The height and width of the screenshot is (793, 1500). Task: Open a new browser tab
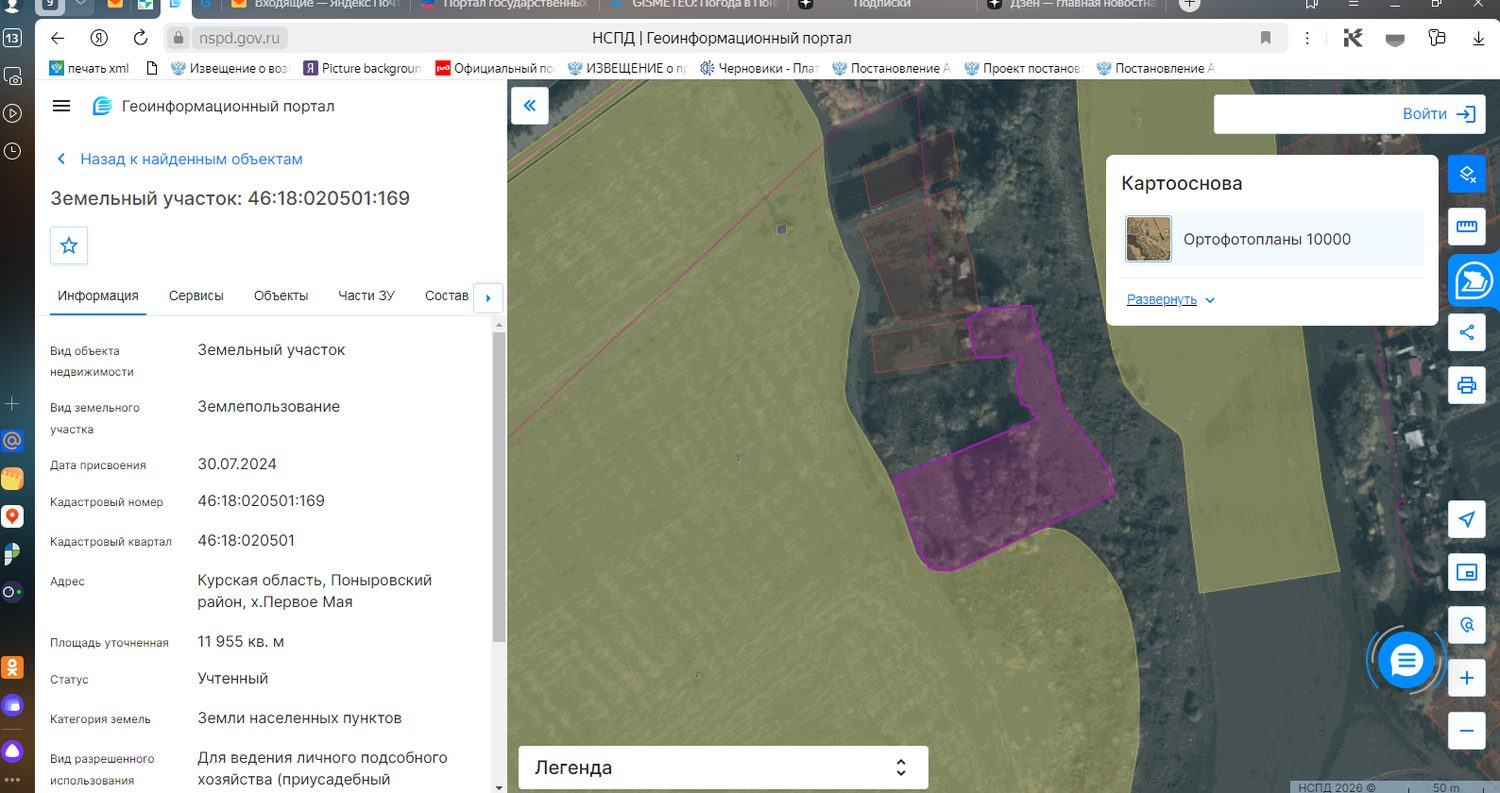1189,4
